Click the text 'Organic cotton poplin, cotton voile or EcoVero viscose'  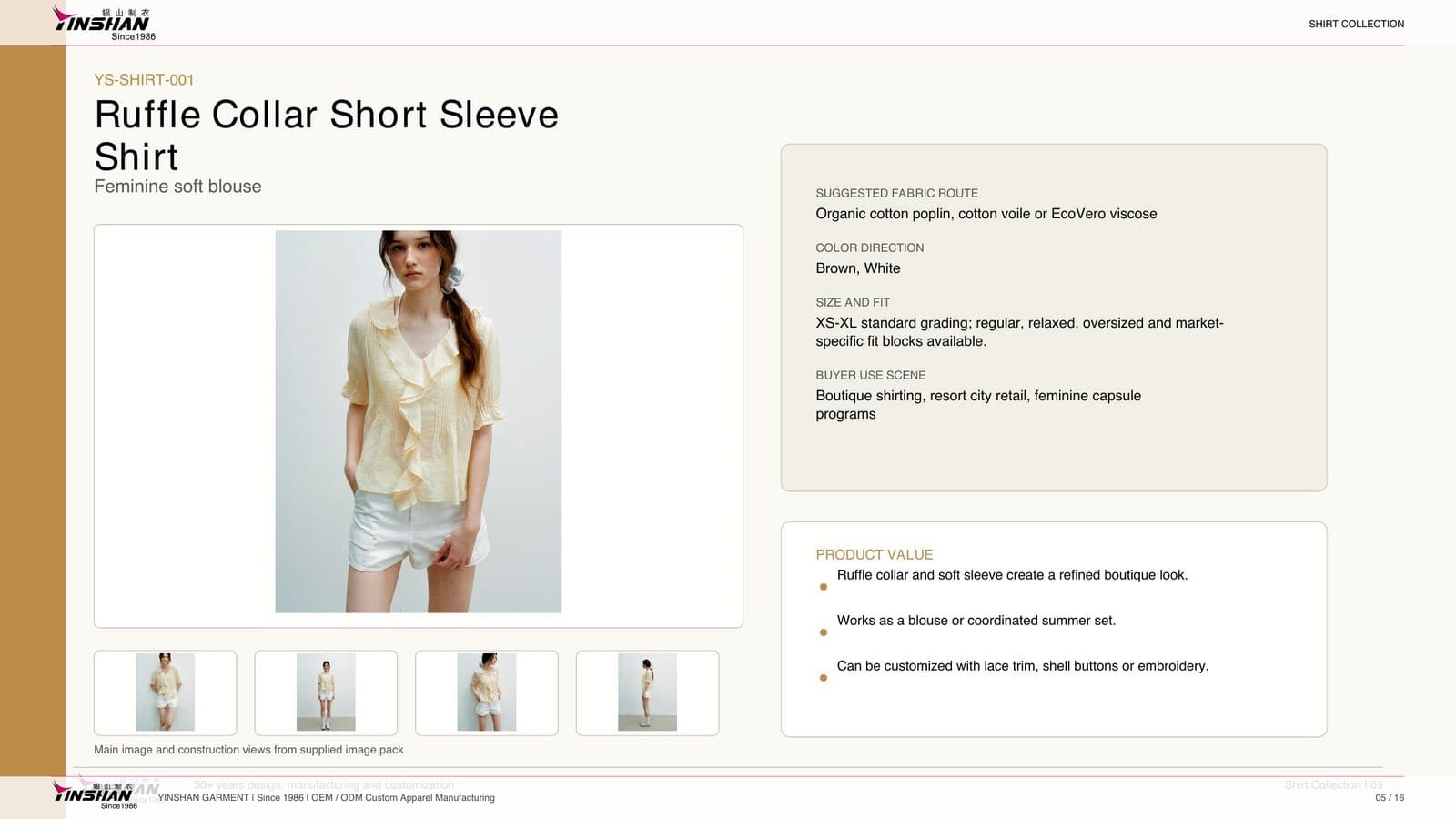pyautogui.click(x=986, y=214)
